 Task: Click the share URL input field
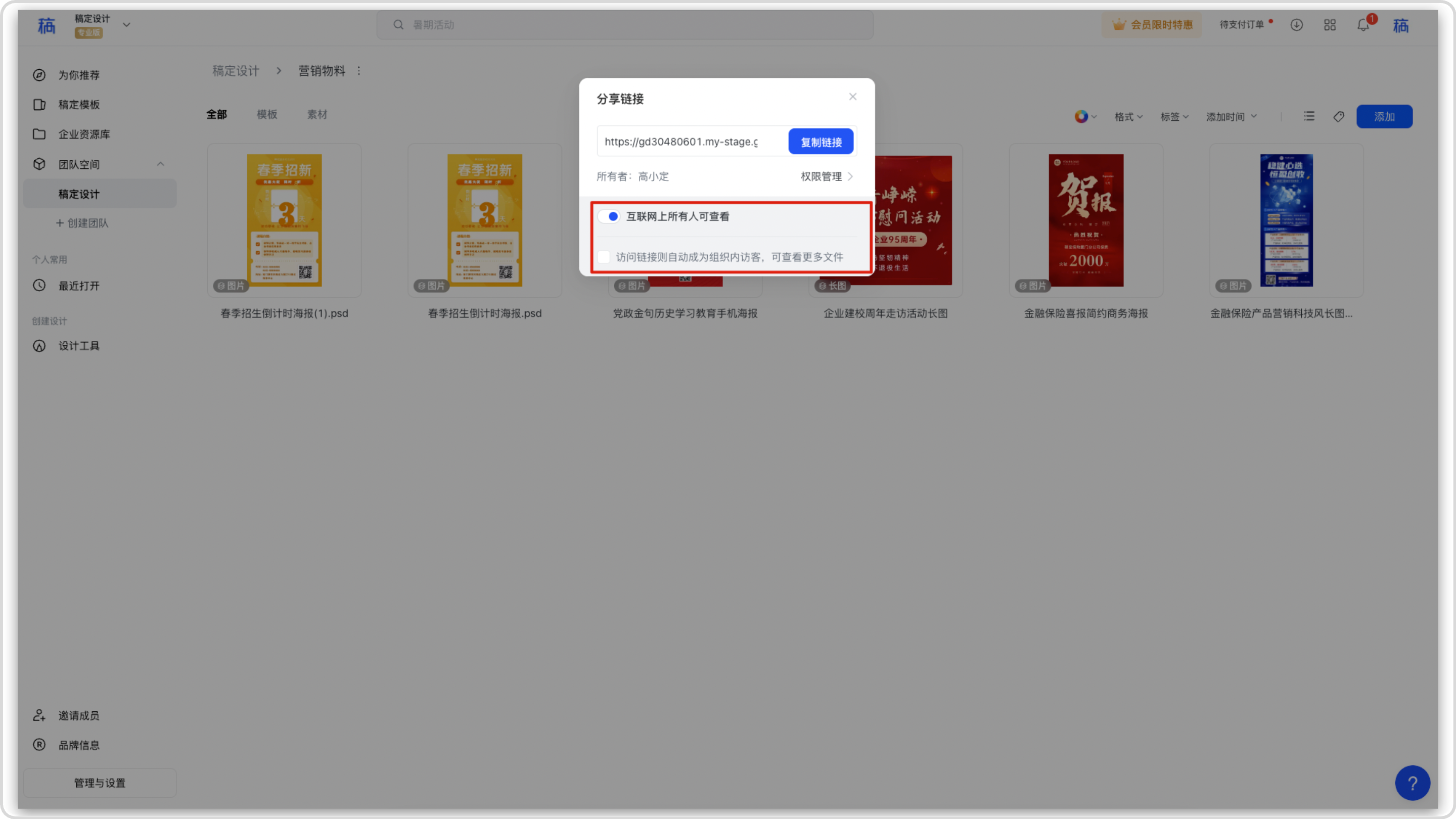pyautogui.click(x=693, y=142)
